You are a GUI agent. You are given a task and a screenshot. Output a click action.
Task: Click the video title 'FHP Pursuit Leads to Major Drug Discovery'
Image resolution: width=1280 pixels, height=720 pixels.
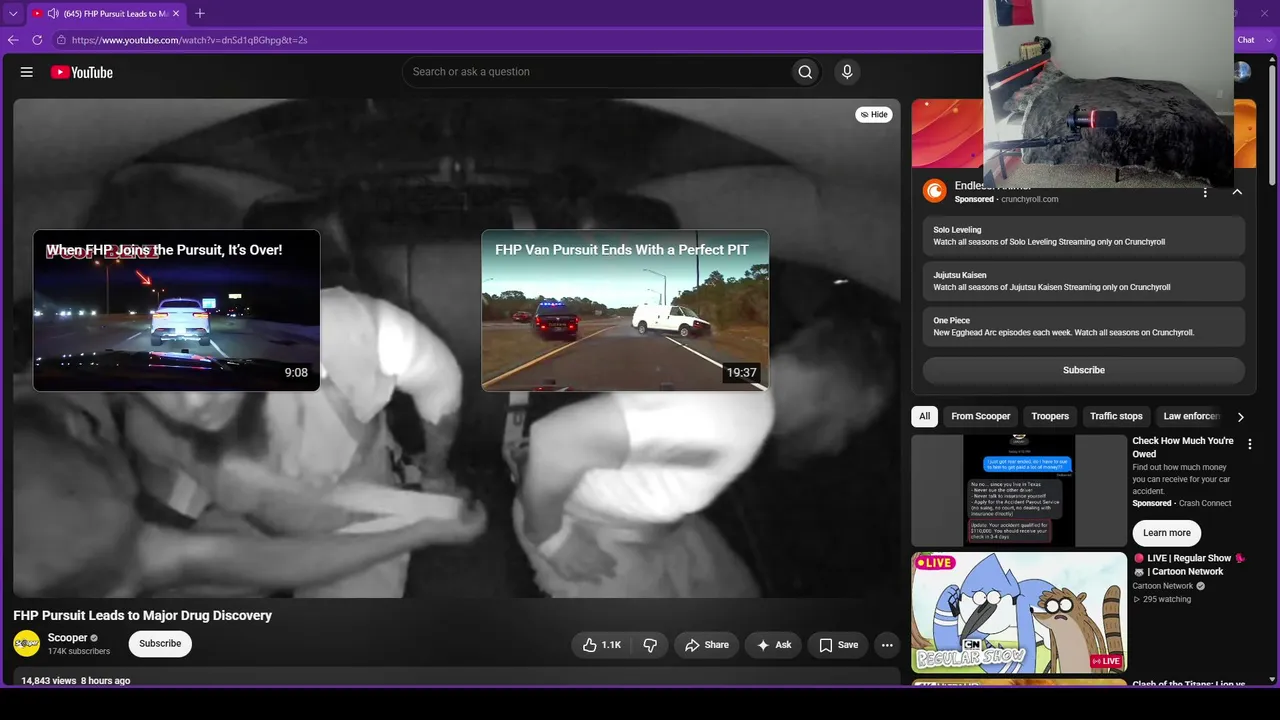tap(143, 615)
